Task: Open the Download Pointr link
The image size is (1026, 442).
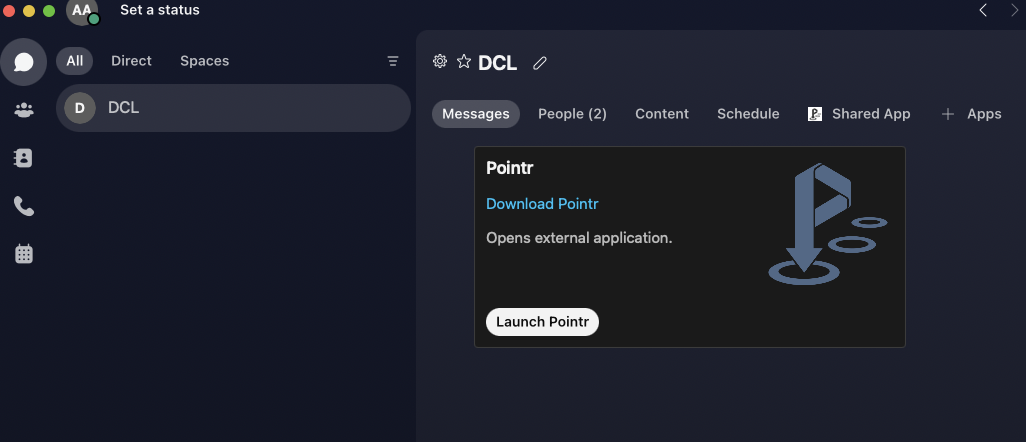Action: (x=542, y=204)
